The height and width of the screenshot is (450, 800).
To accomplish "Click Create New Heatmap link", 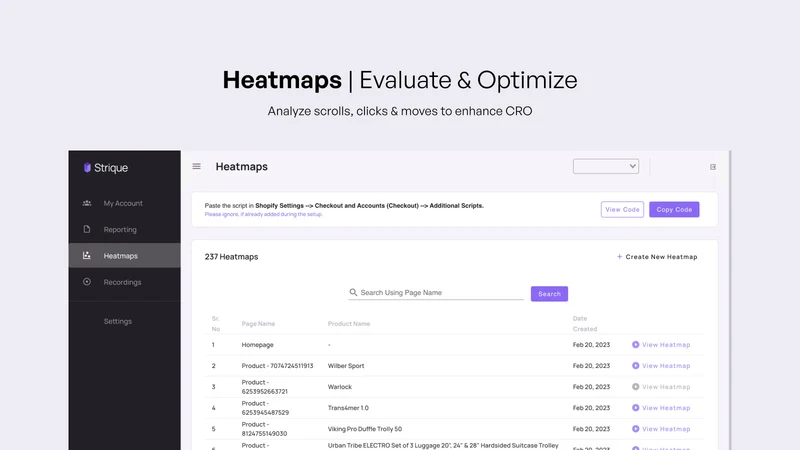I will (657, 257).
